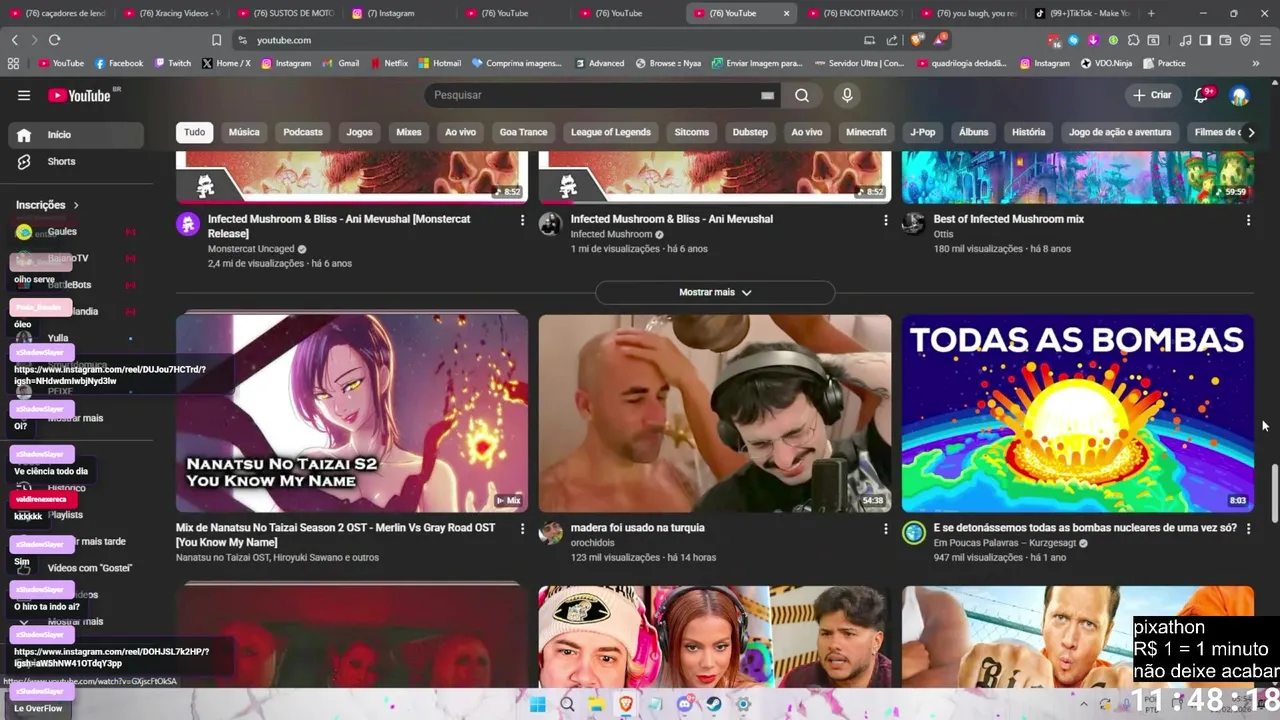Select the Podcasts filter chip

(x=303, y=132)
